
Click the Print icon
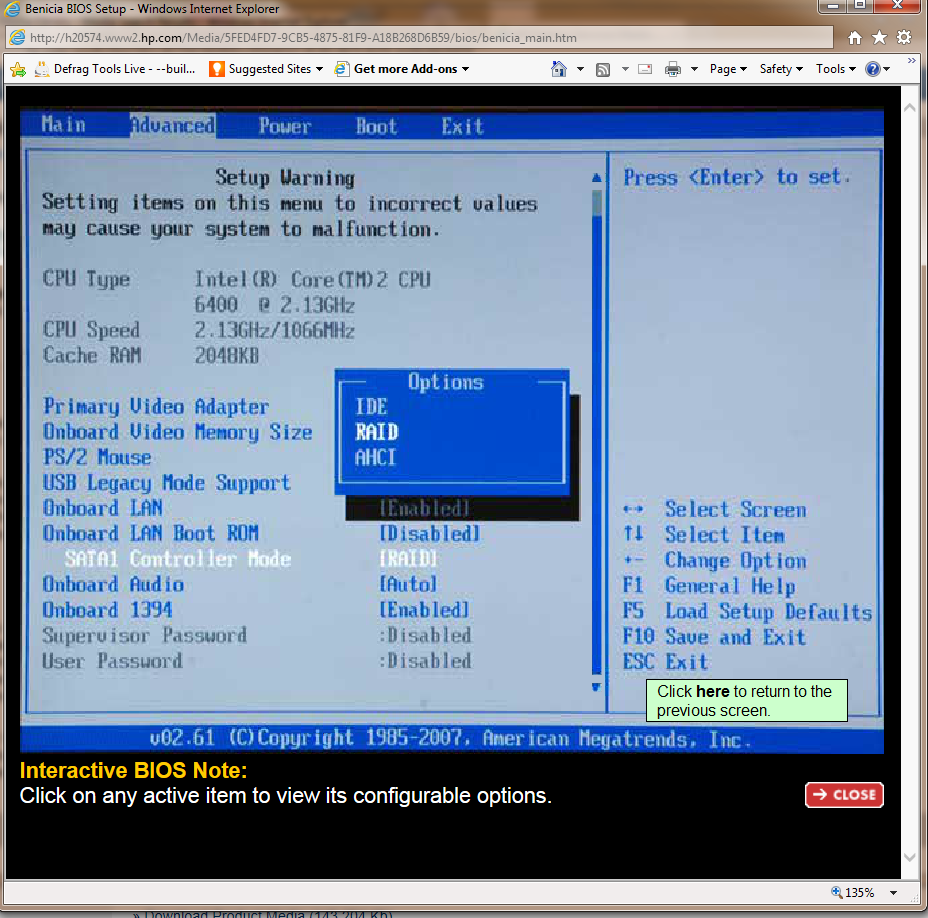point(673,69)
